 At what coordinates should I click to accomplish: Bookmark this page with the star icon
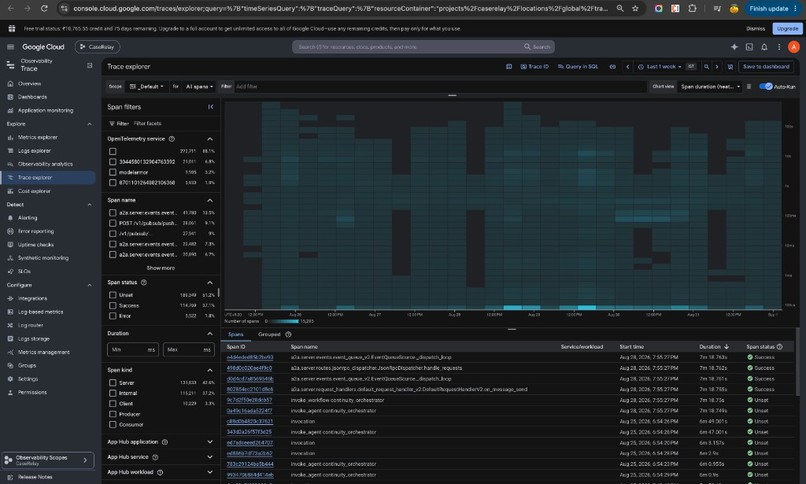point(635,9)
